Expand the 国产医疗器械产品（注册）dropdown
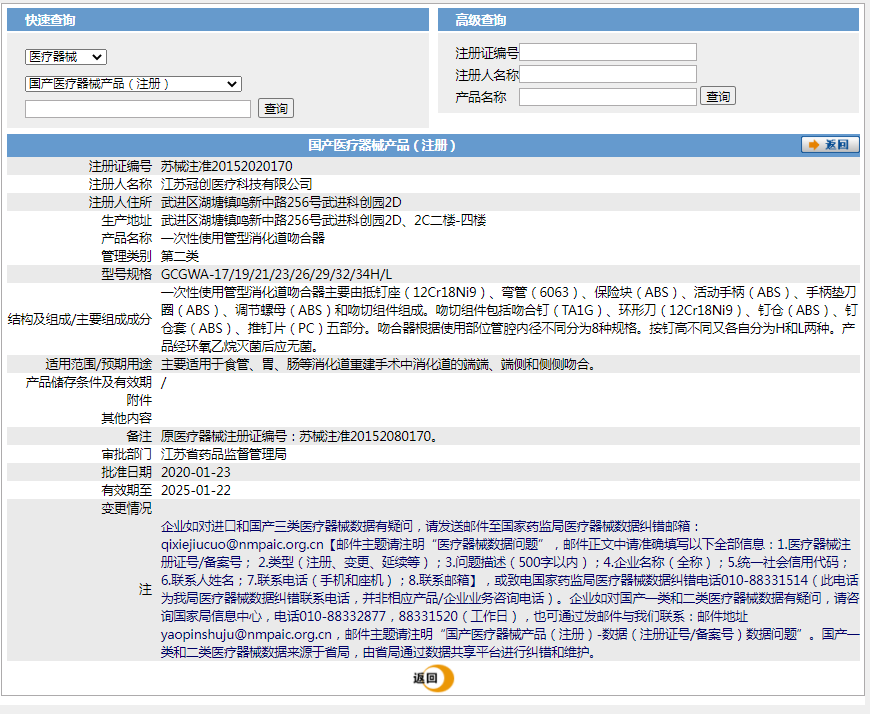 [133, 84]
